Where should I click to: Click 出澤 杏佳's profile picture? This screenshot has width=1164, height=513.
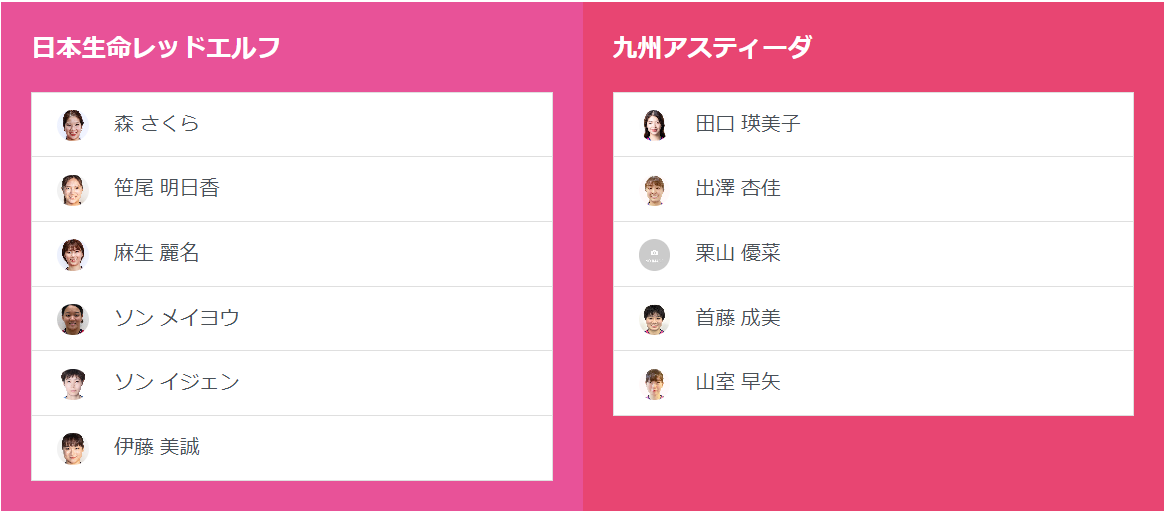(x=654, y=189)
